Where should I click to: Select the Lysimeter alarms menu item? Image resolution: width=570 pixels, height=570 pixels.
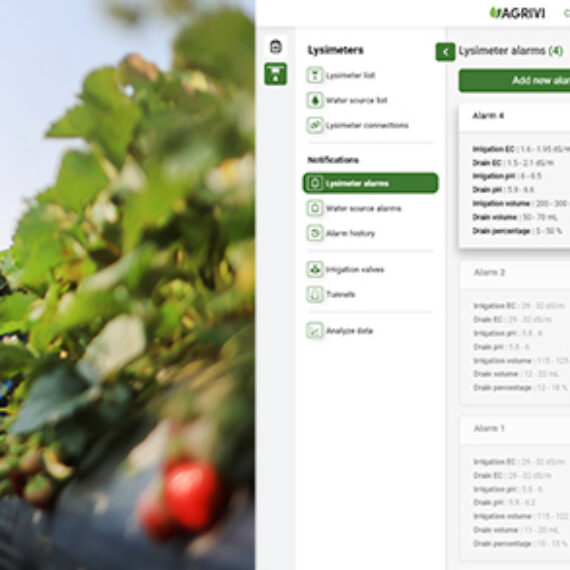(370, 183)
